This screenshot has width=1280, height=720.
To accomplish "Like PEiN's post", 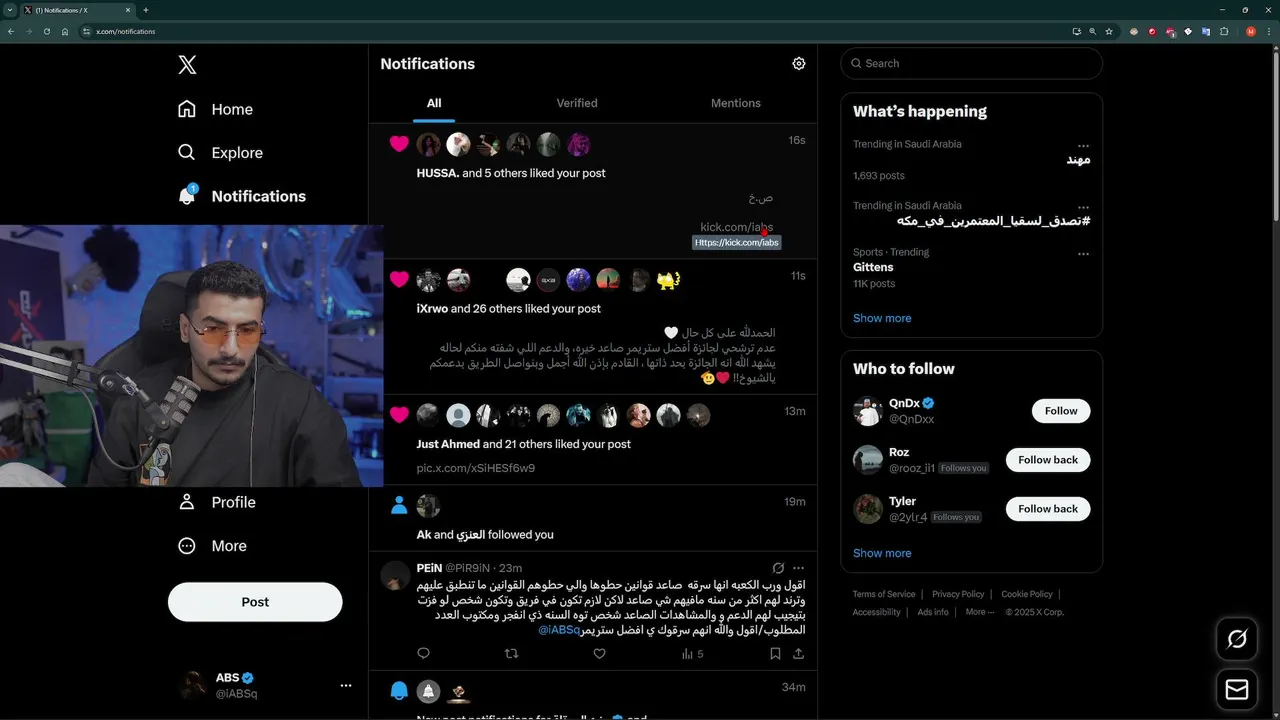I will click(x=599, y=654).
